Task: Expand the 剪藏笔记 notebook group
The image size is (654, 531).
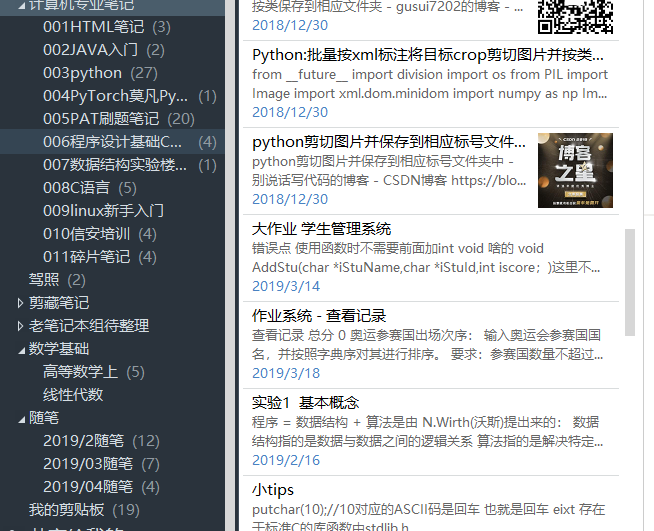Action: click(x=20, y=303)
